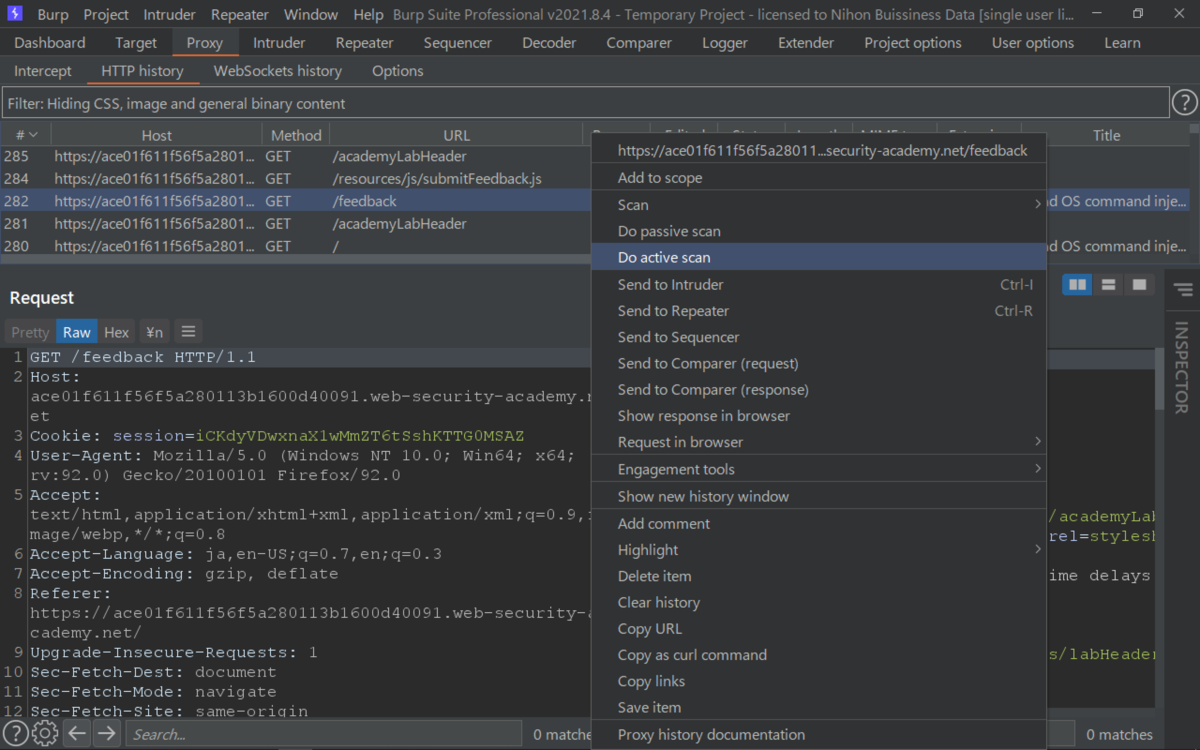Switch to top-bottom split layout icon

[1108, 285]
